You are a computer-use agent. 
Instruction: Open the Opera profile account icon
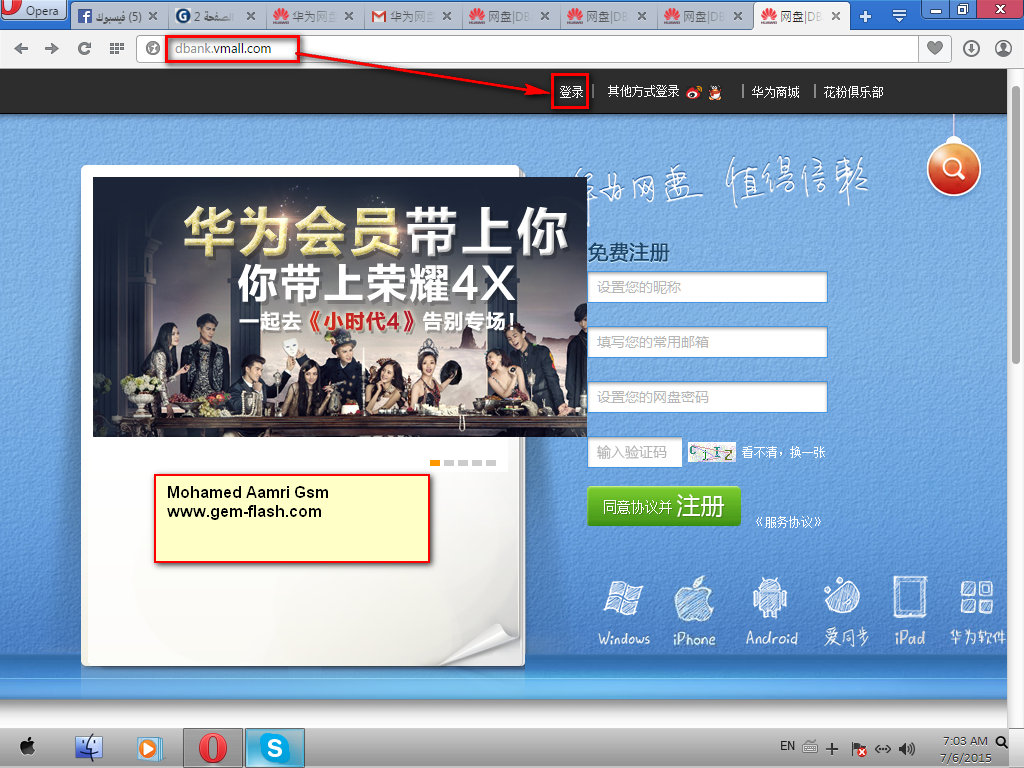coord(1003,48)
